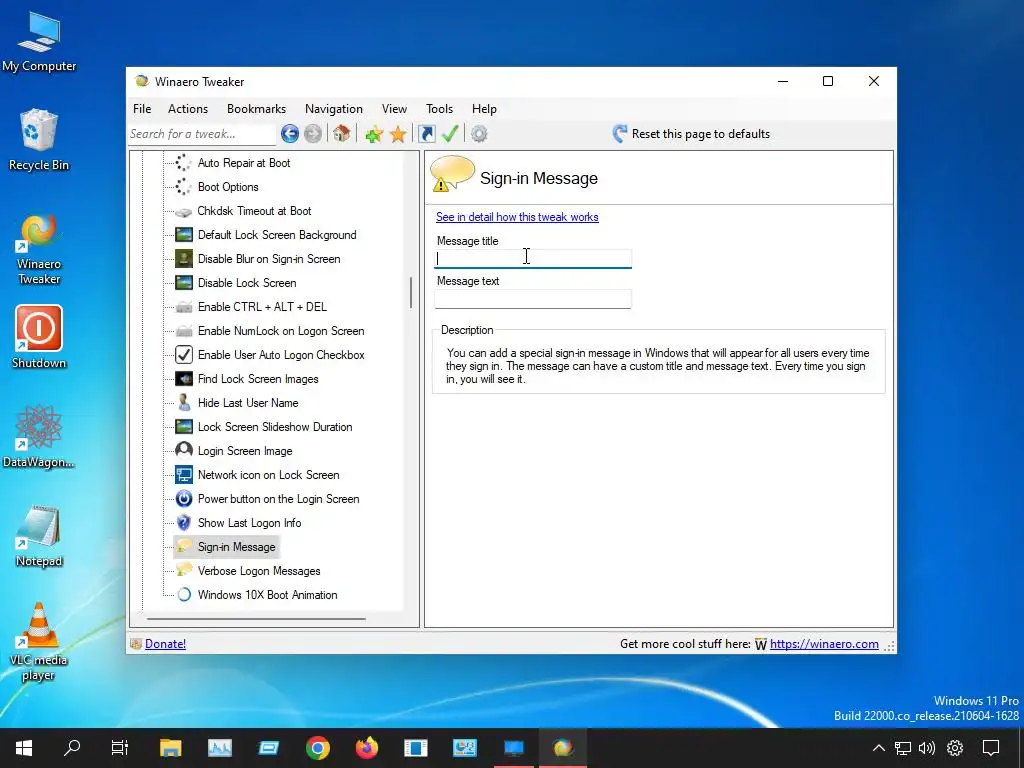Select Find Lock Screen Images item

258,379
